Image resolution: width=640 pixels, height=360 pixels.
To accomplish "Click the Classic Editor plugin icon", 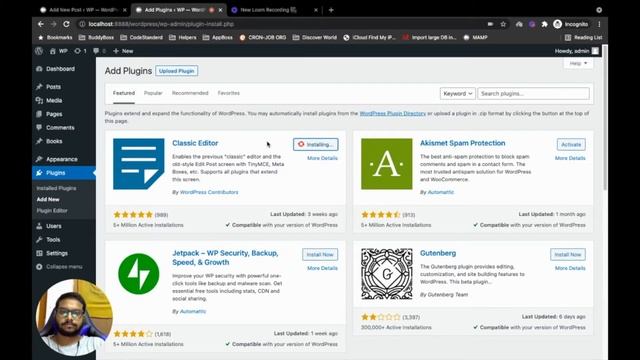I will click(139, 164).
